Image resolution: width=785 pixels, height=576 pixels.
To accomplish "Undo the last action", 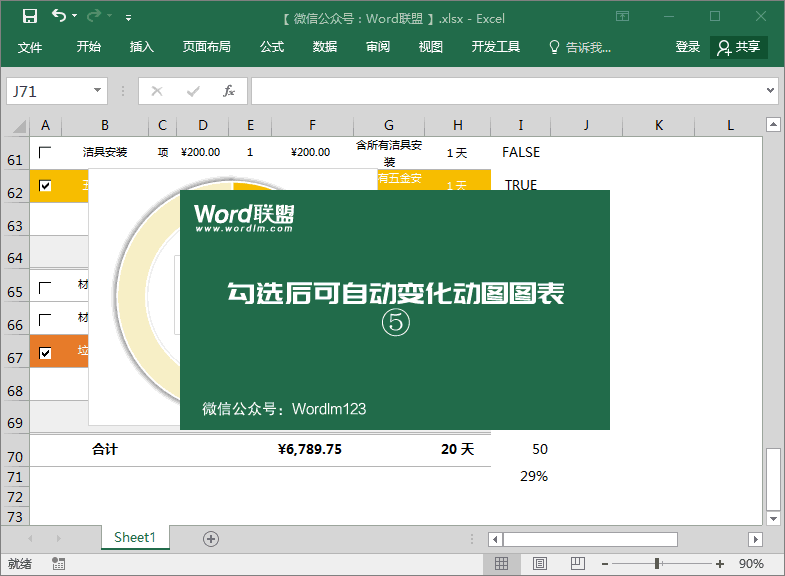I will point(59,16).
